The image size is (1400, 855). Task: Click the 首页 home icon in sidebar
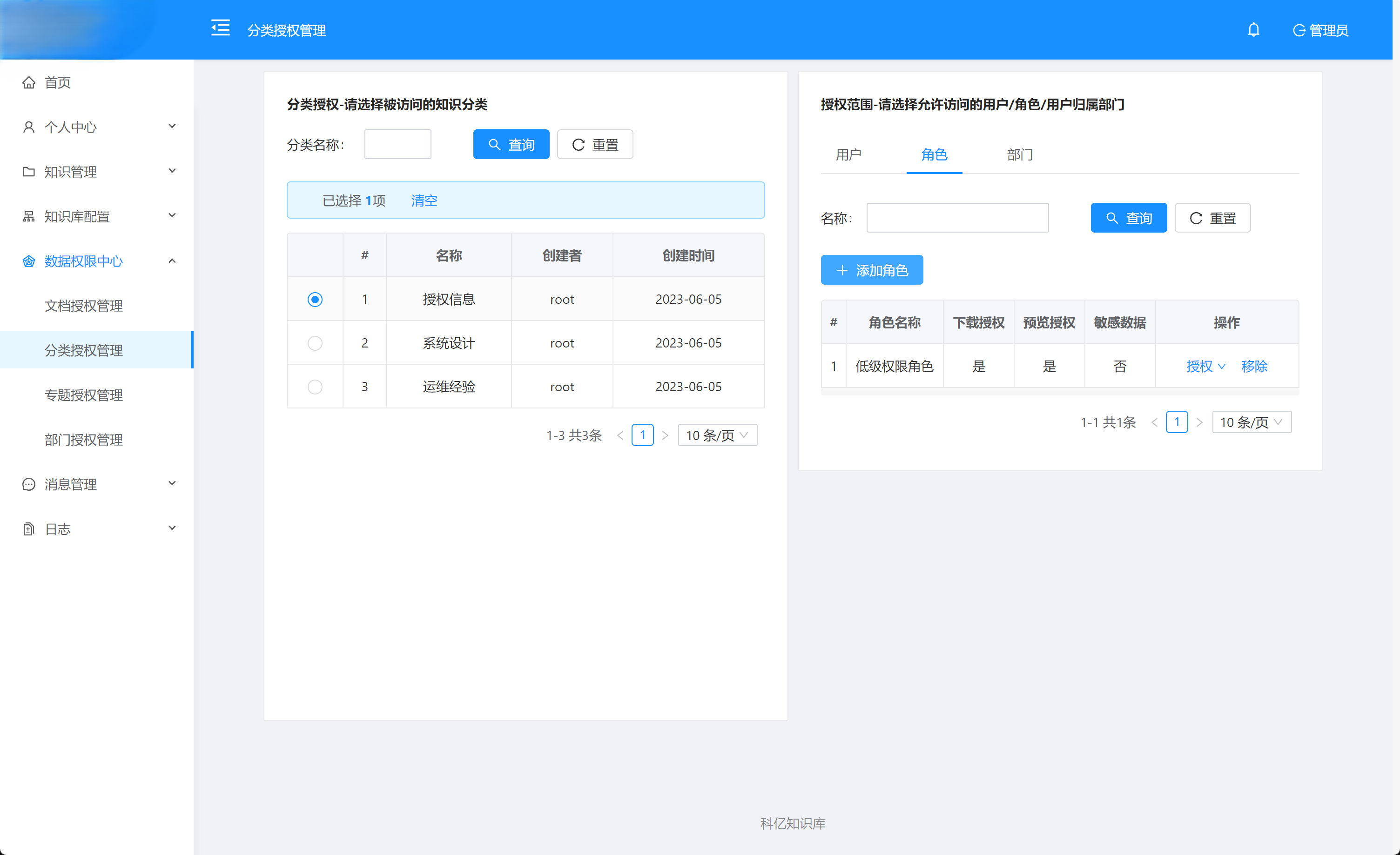pyautogui.click(x=29, y=82)
